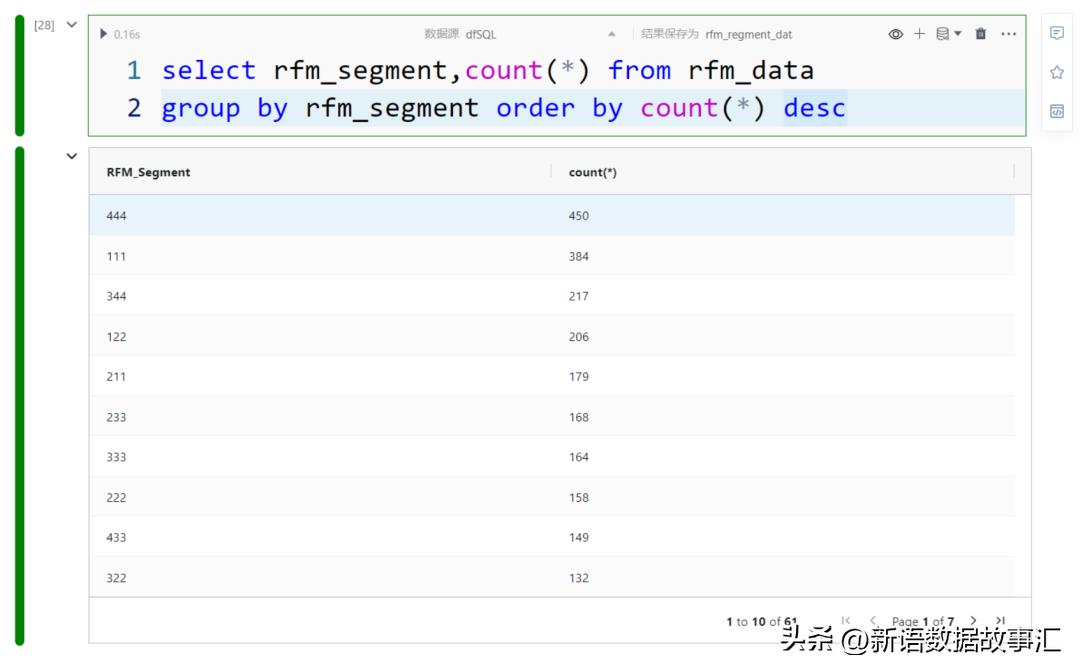Delete the cell with trash icon
Viewport: 1080px width, 672px height.
click(981, 34)
